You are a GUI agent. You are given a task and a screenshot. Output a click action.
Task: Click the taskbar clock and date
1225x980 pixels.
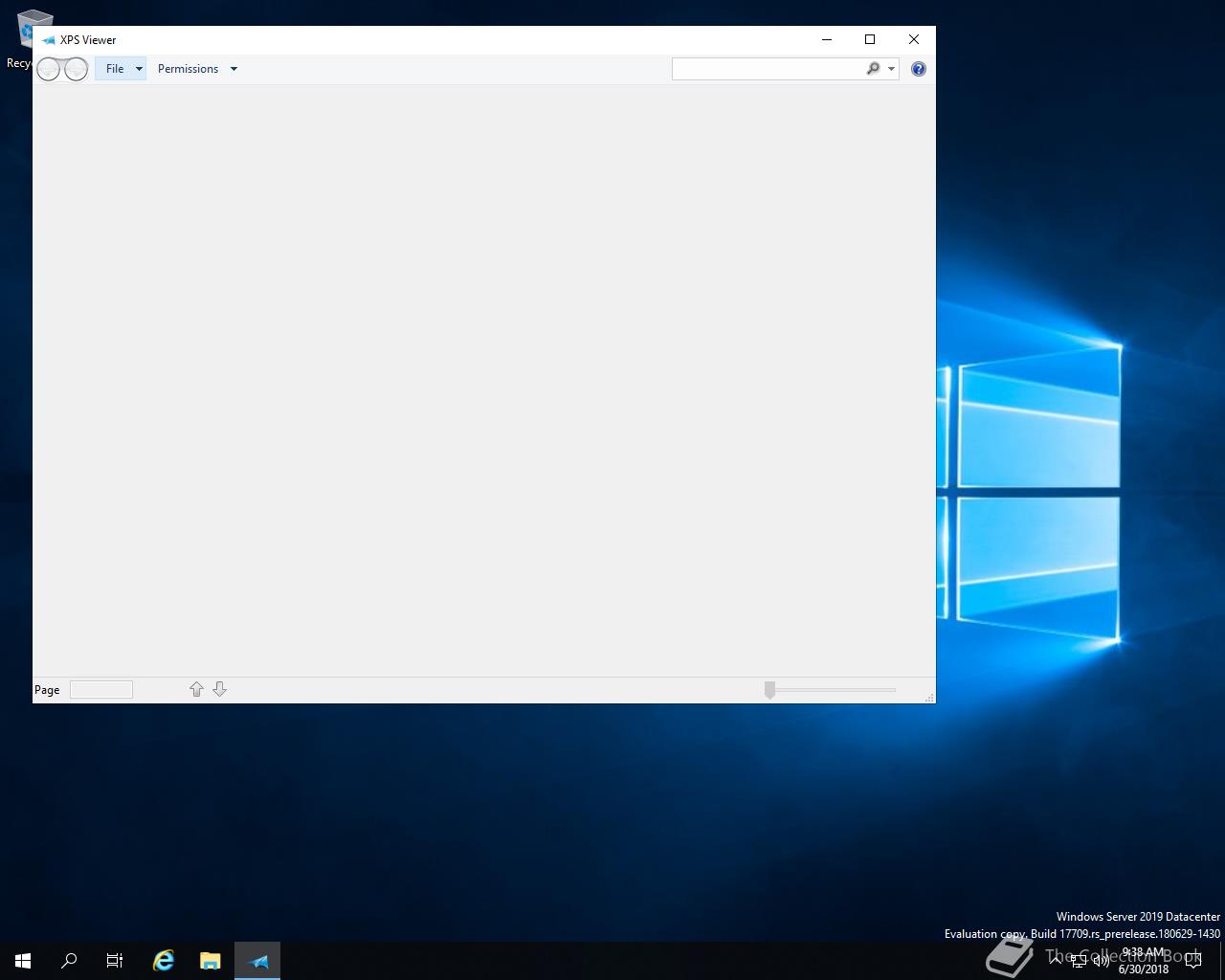[x=1144, y=961]
